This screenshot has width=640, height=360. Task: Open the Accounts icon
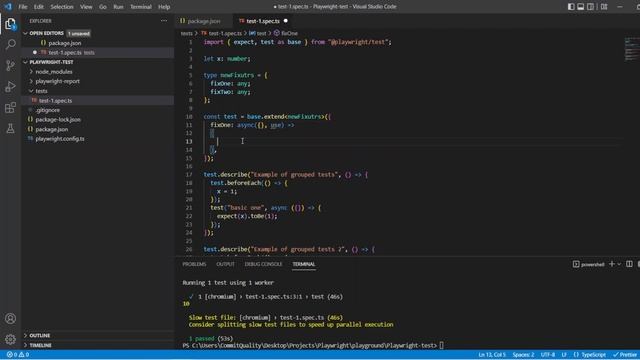[x=10, y=318]
